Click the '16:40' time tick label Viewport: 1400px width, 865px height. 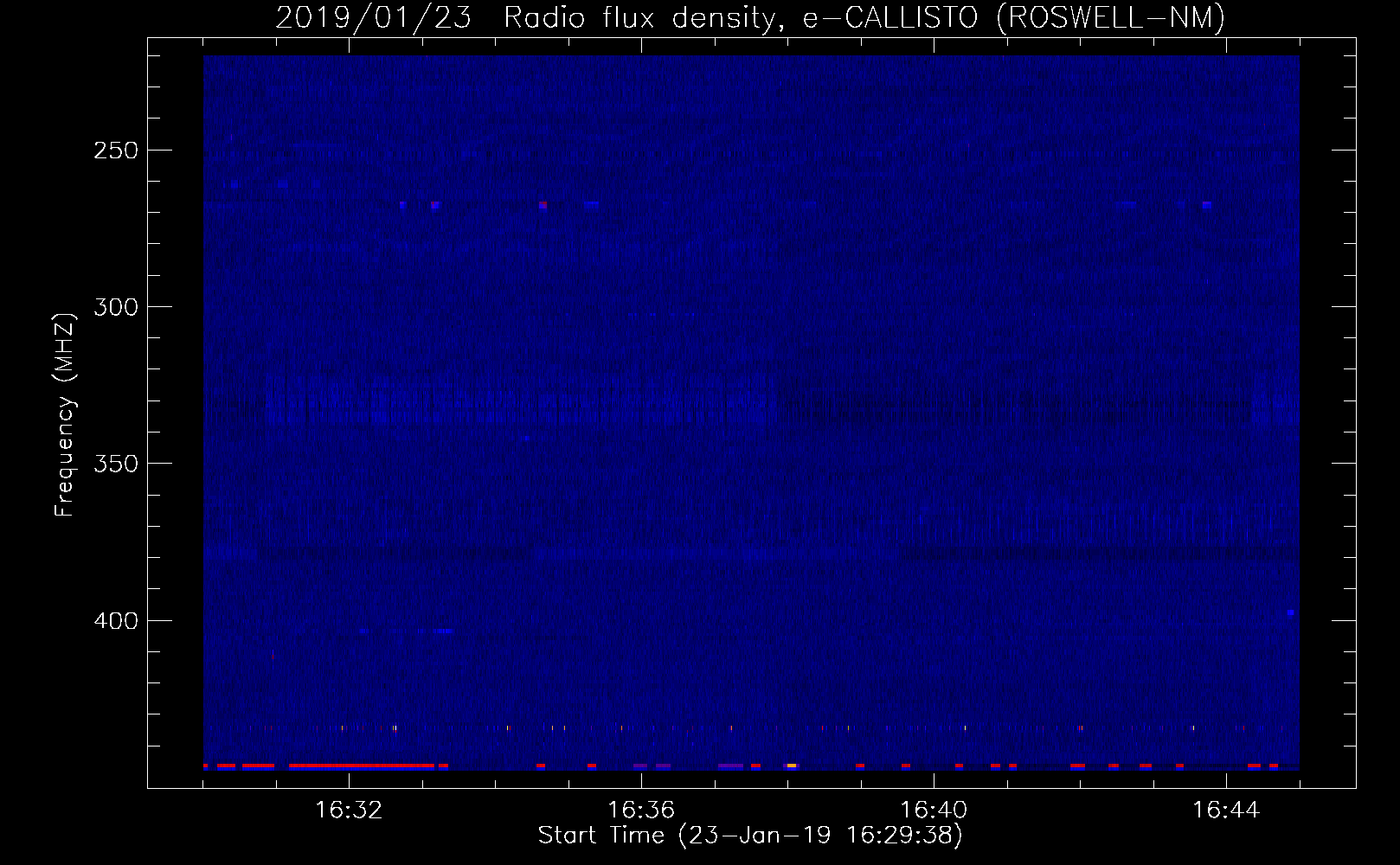[x=934, y=811]
